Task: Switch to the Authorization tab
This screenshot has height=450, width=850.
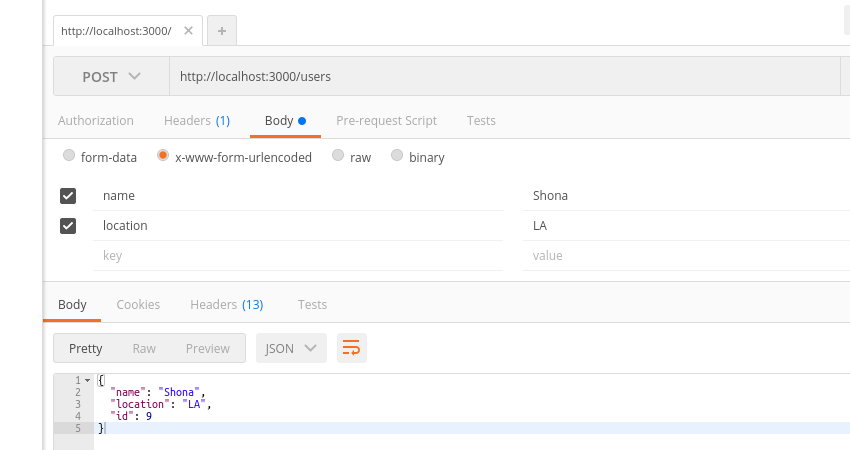Action: coord(96,120)
